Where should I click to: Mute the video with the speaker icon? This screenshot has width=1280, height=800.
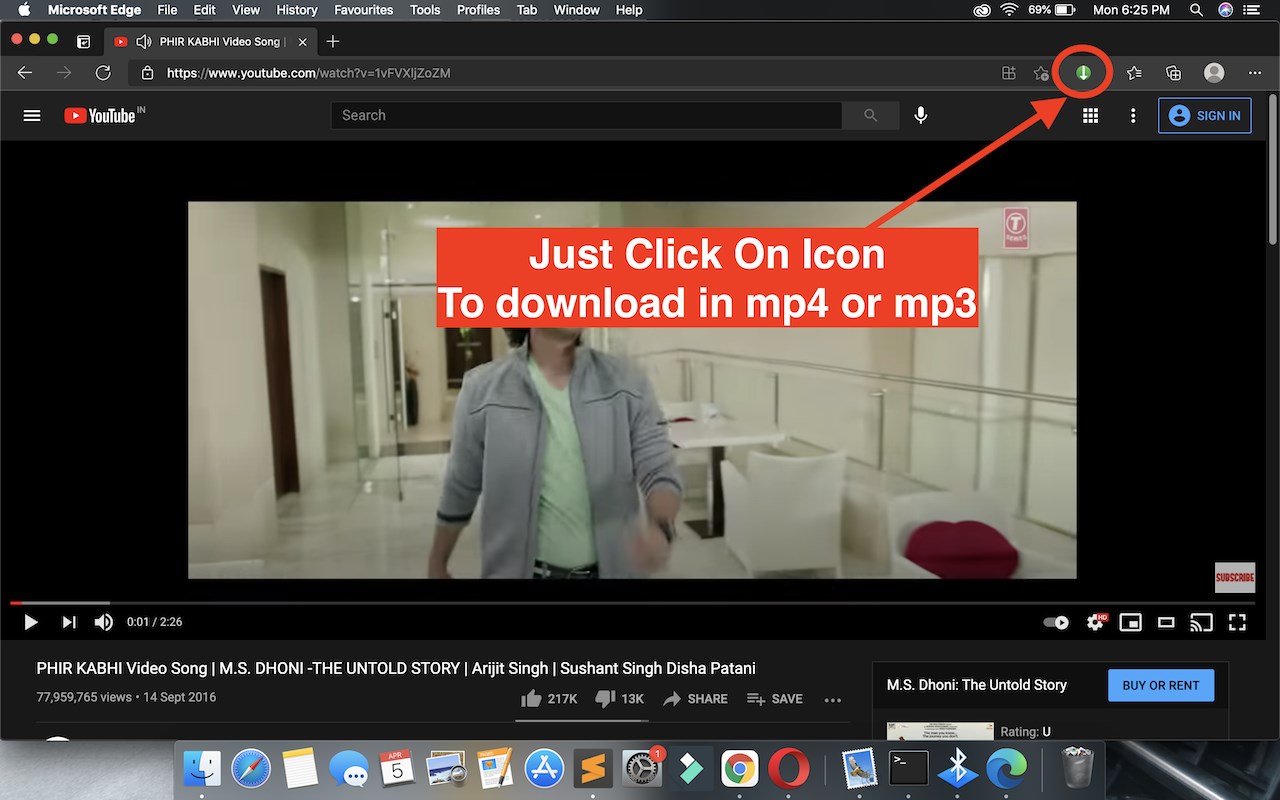(x=104, y=622)
